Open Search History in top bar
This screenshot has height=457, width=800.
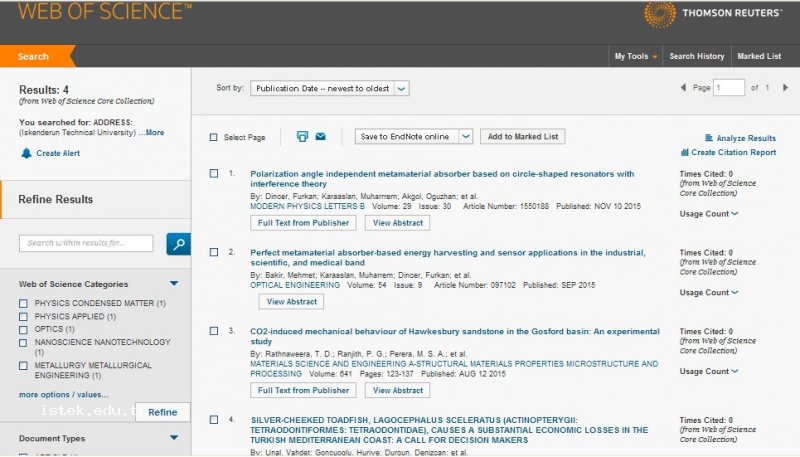click(x=696, y=56)
